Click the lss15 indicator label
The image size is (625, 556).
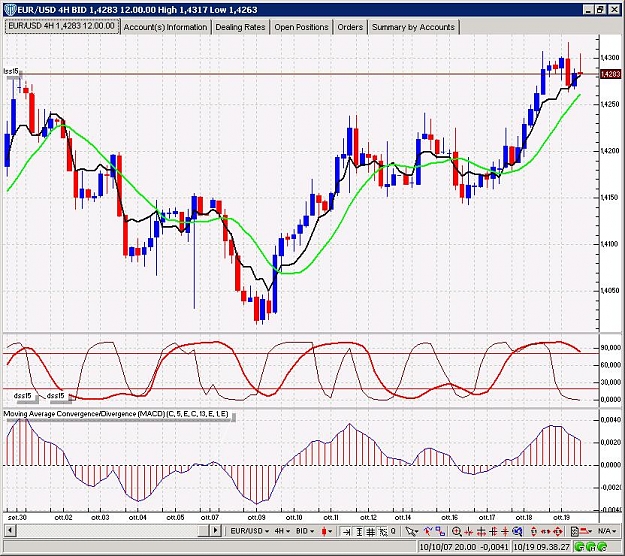[11, 71]
